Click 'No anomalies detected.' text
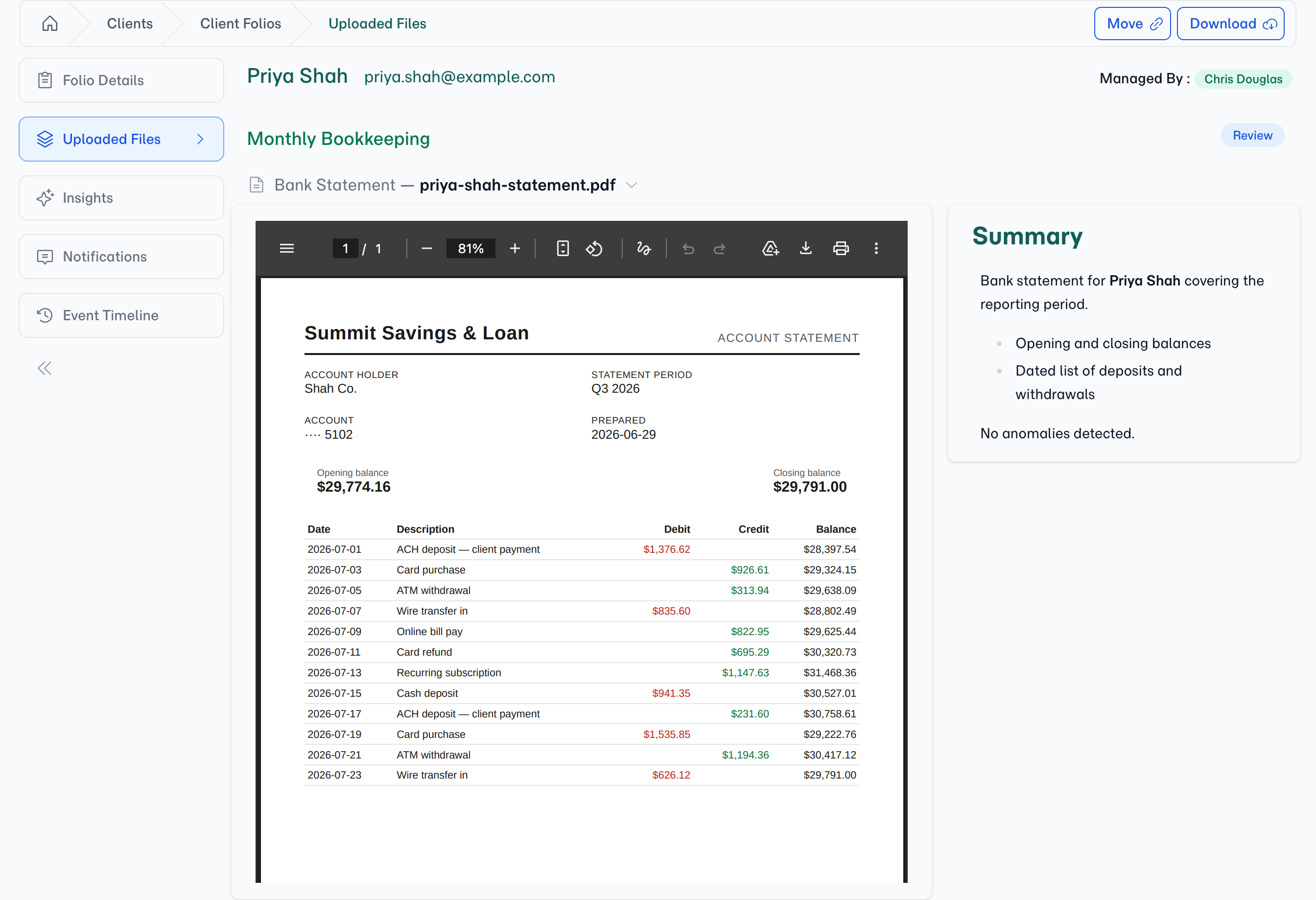 (1057, 433)
